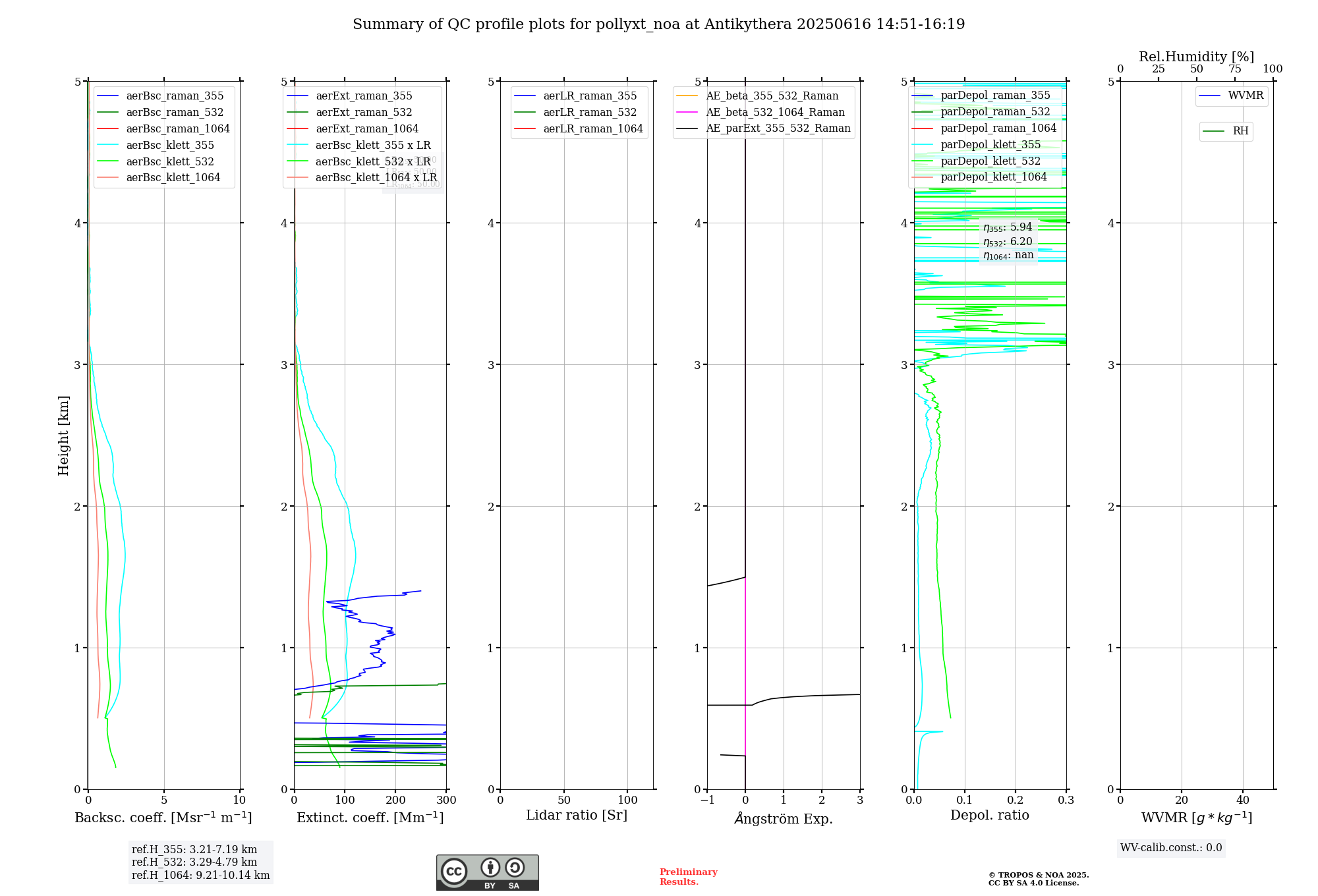Select legend entry aerBsc_raman_532
Screen dimensions: 1318x896
point(161,113)
